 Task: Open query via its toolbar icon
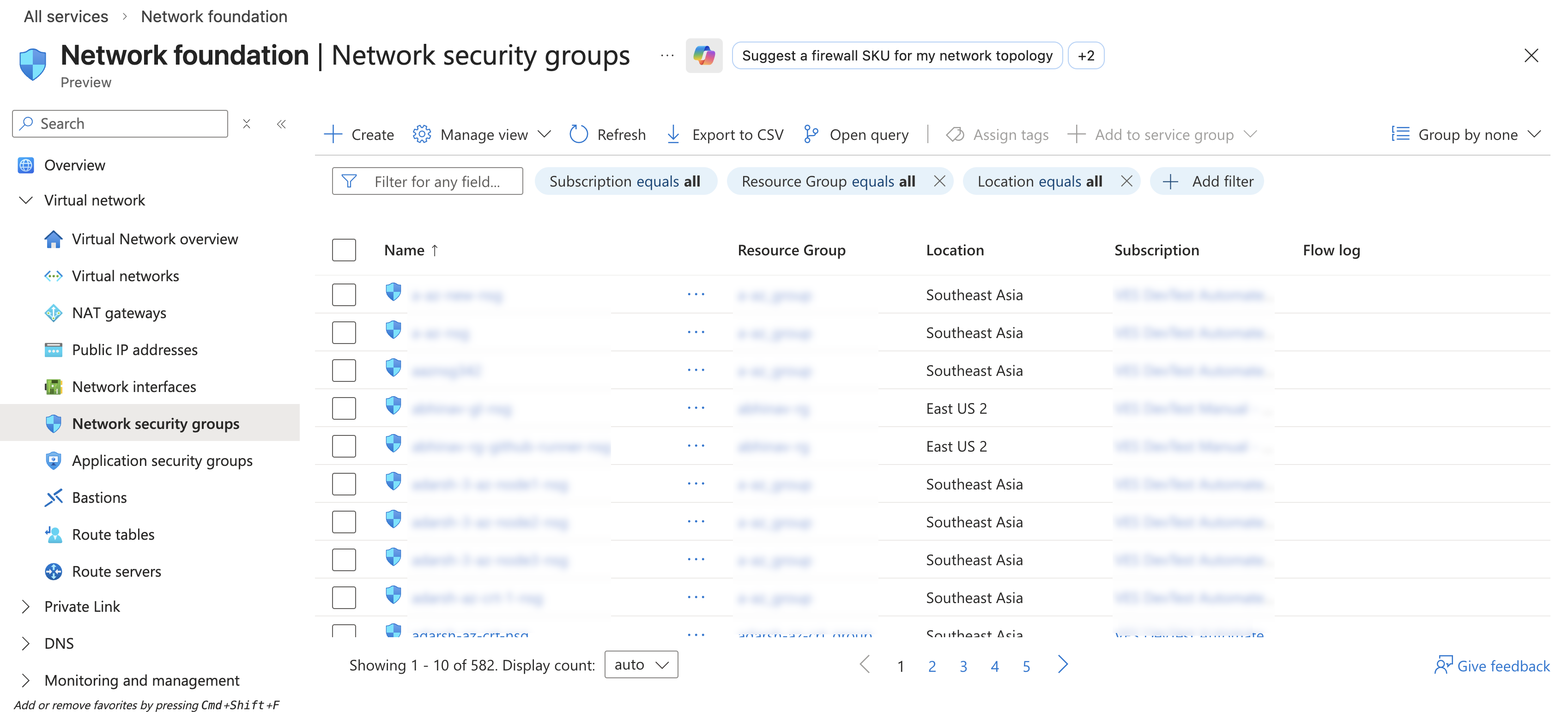811,134
